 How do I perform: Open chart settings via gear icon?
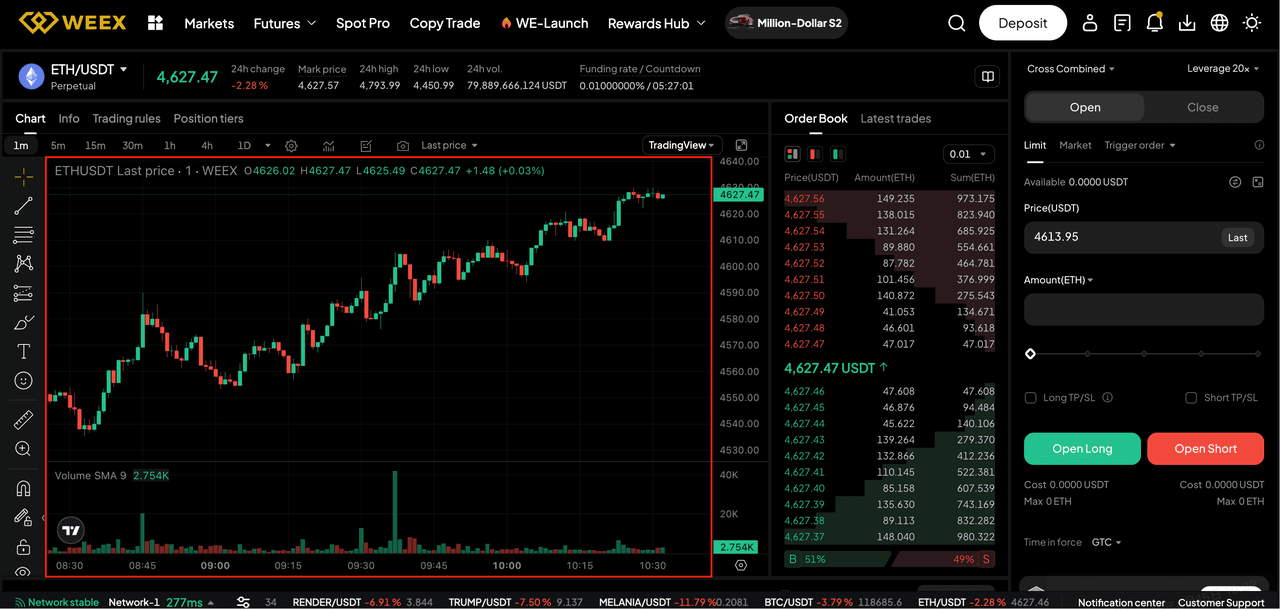(291, 145)
